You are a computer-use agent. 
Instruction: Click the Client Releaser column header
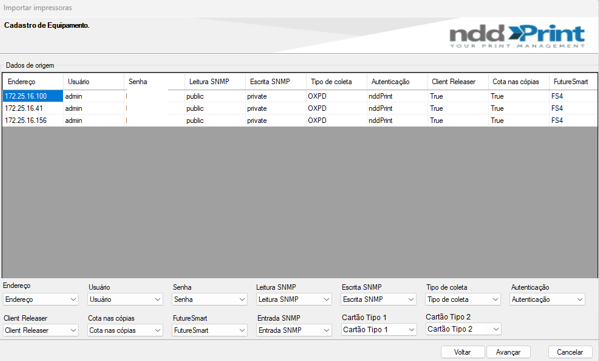coord(458,82)
